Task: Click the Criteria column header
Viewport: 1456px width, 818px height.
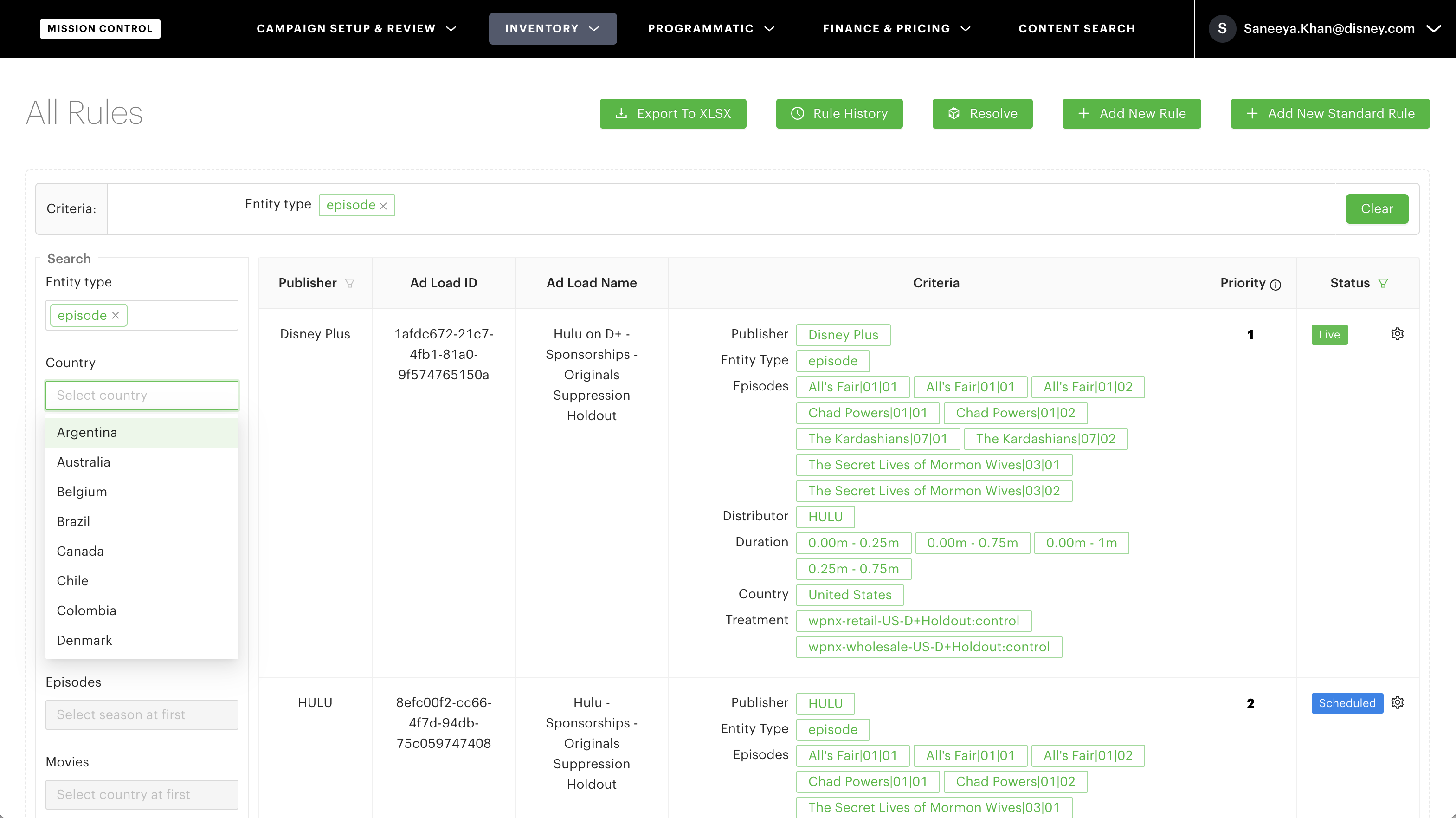Action: [x=937, y=283]
